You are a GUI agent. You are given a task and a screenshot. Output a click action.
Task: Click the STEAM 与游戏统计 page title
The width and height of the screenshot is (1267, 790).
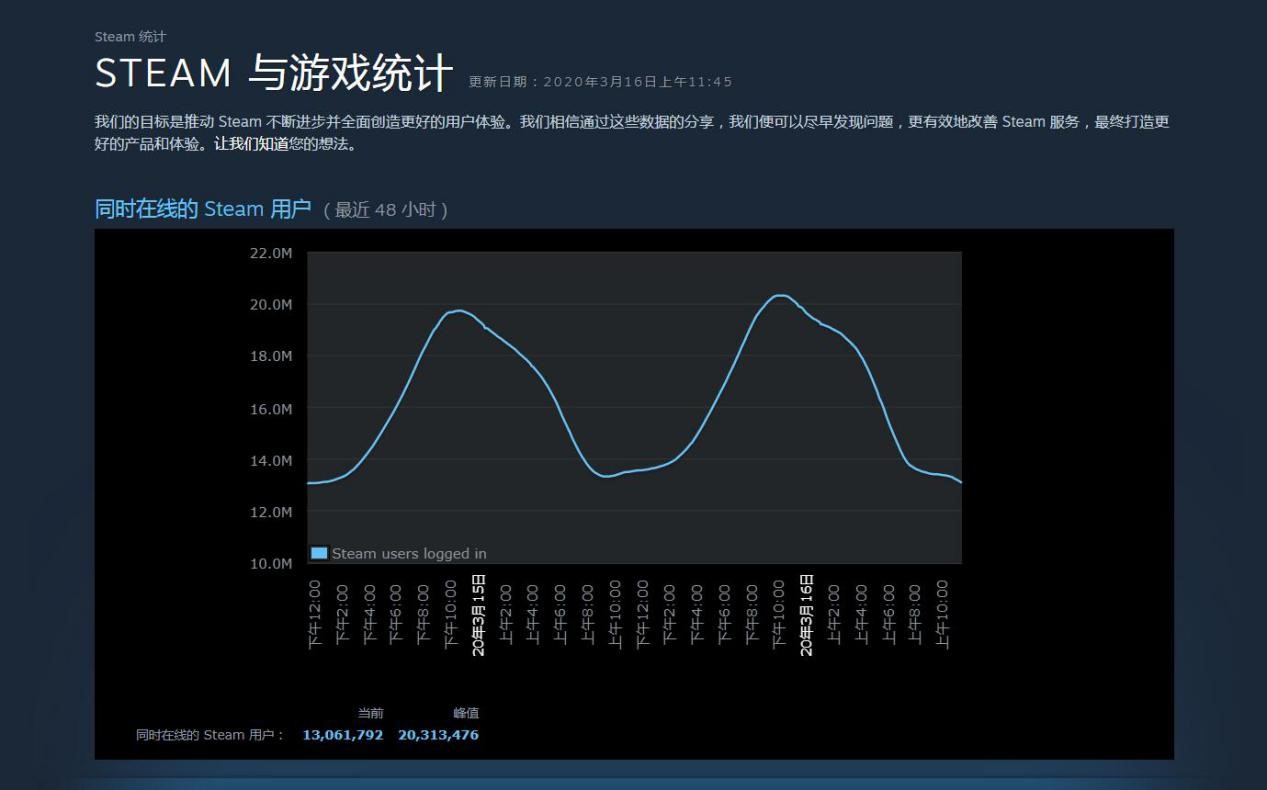tap(274, 73)
